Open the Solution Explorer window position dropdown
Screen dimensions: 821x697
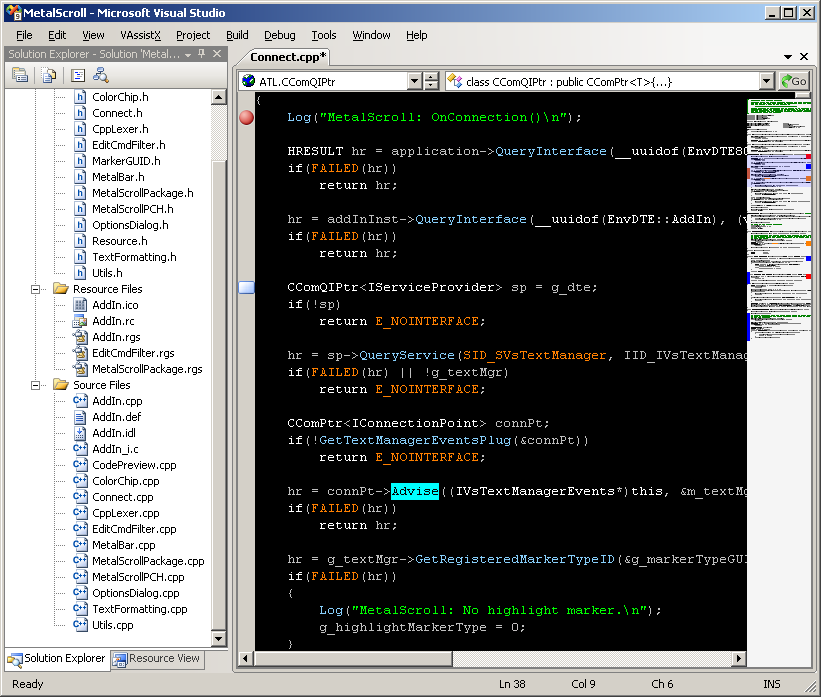point(188,54)
